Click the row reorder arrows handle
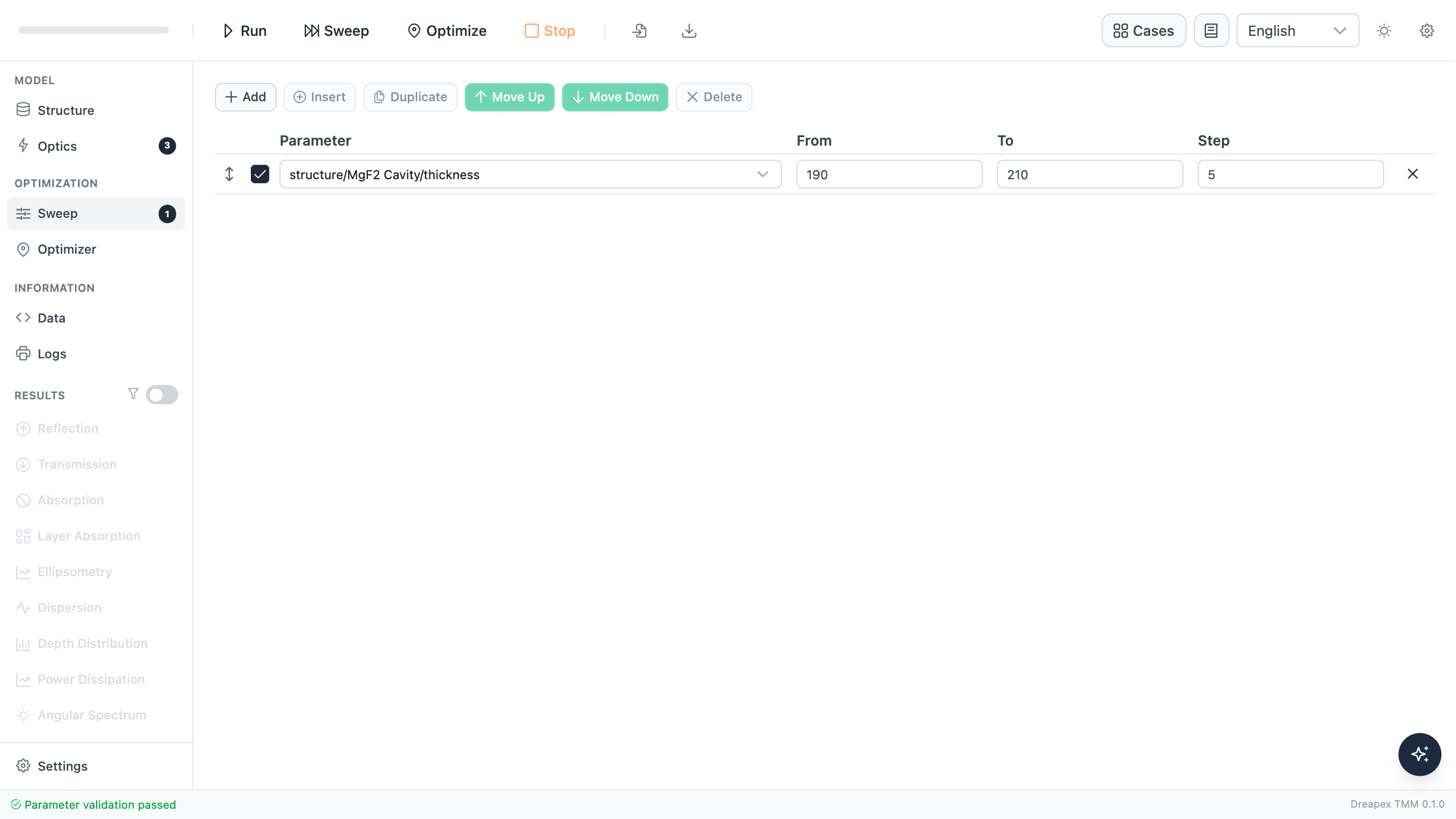1456x819 pixels. 229,174
